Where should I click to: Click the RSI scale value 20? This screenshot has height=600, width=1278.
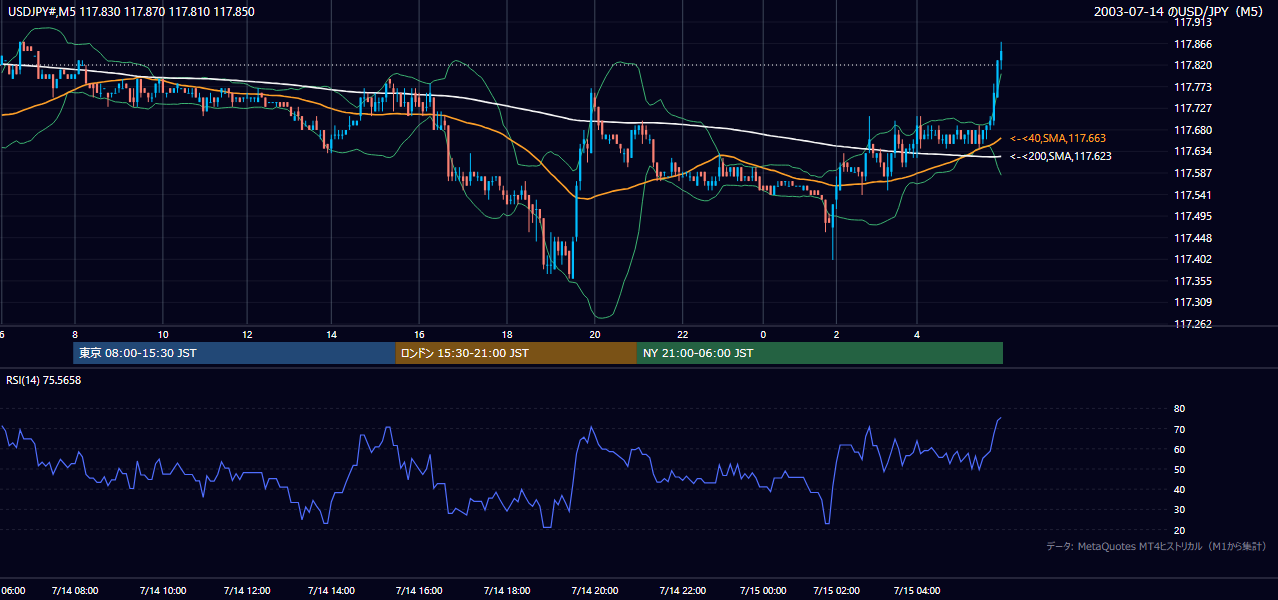coord(1180,530)
